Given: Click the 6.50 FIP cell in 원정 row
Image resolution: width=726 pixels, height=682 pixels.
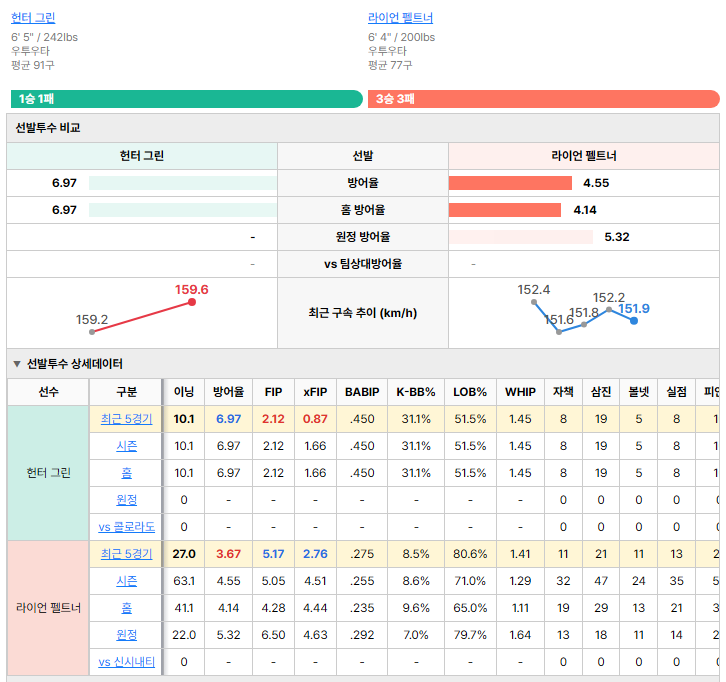Looking at the screenshot, I should pyautogui.click(x=273, y=635).
